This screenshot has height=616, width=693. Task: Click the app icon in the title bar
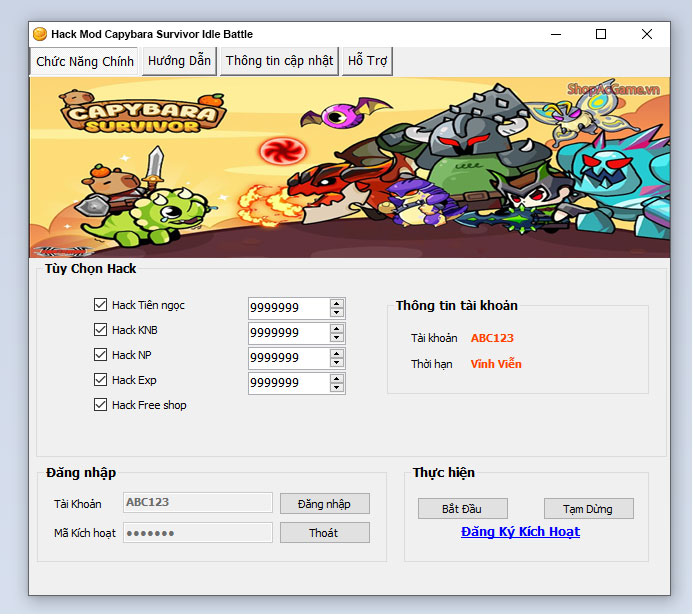pyautogui.click(x=40, y=34)
